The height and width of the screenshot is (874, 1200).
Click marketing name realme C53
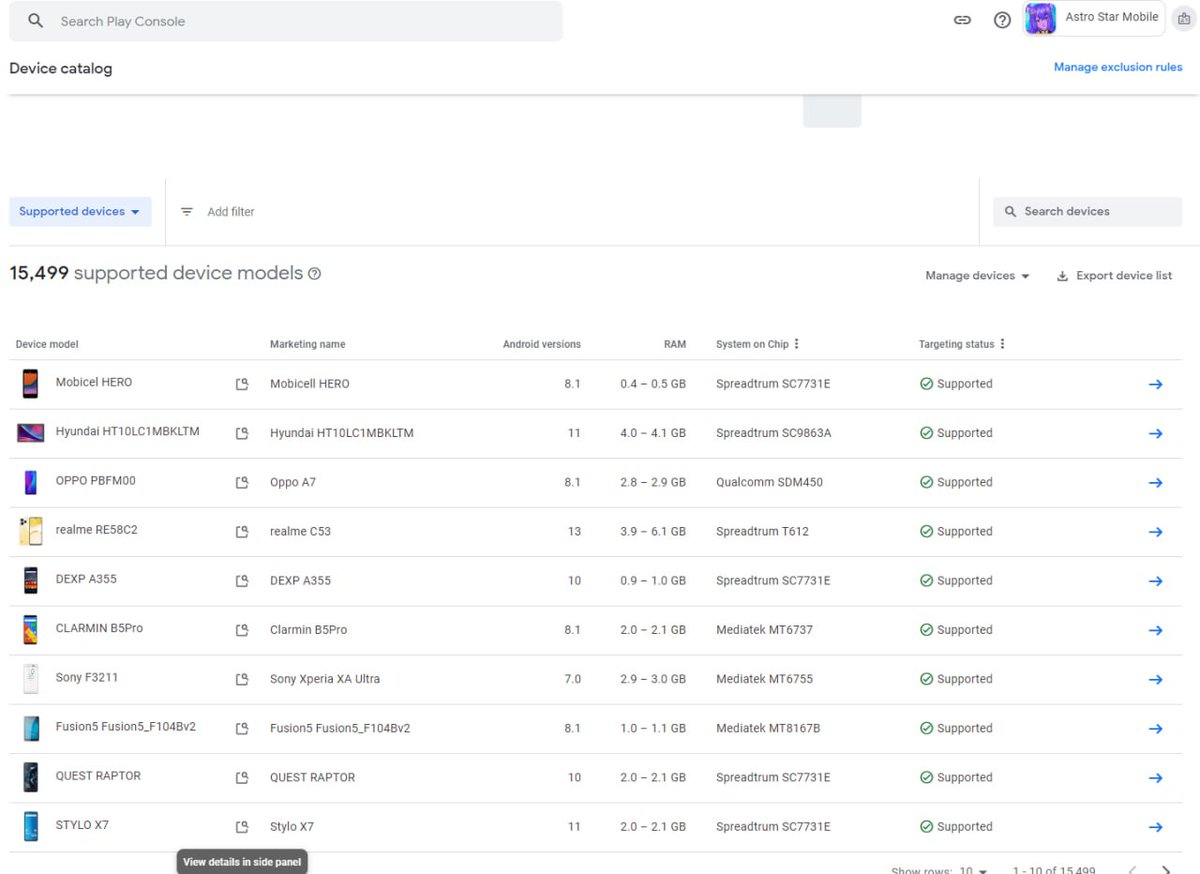click(300, 531)
